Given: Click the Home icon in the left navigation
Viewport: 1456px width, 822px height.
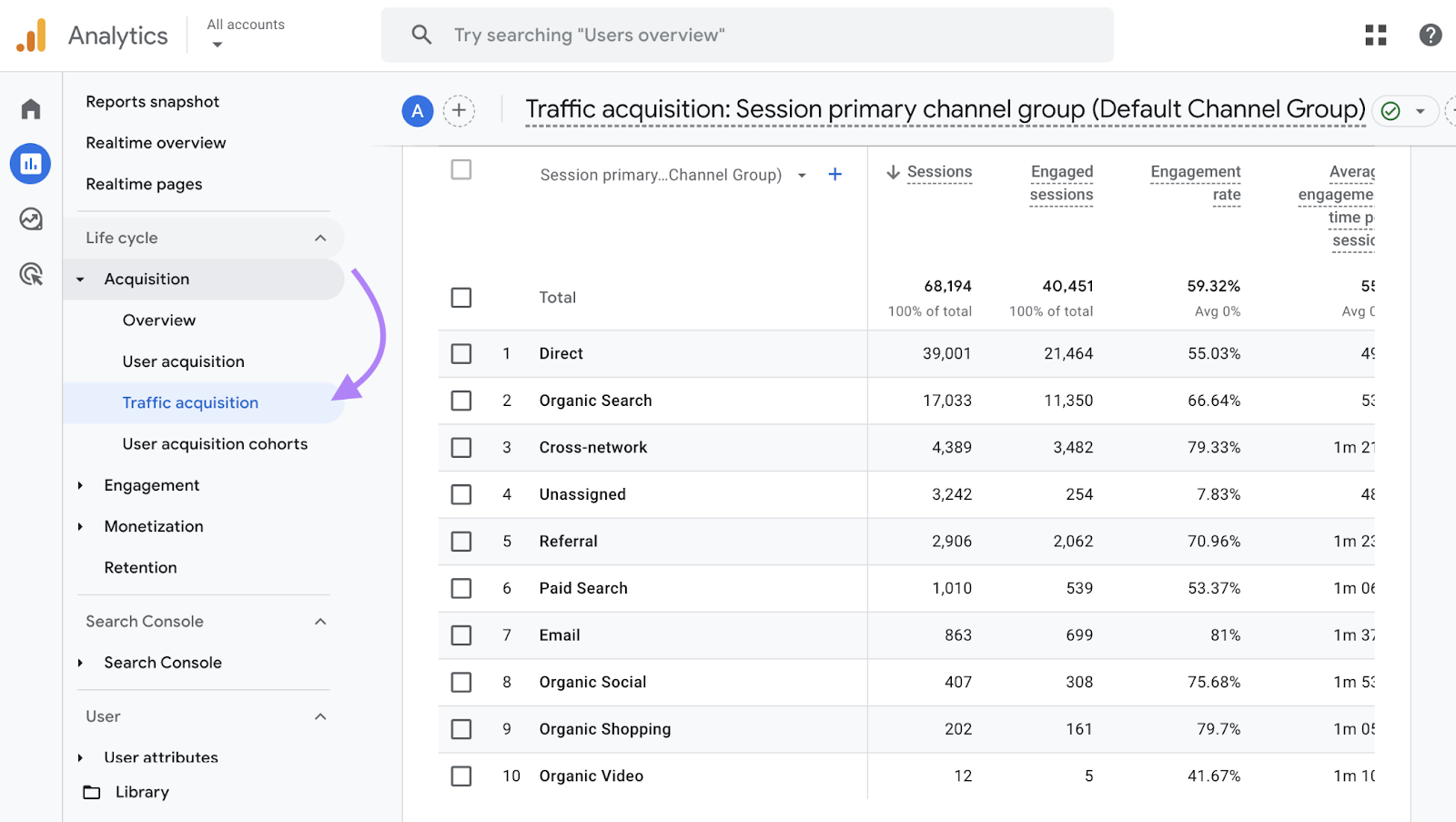Looking at the screenshot, I should [30, 108].
